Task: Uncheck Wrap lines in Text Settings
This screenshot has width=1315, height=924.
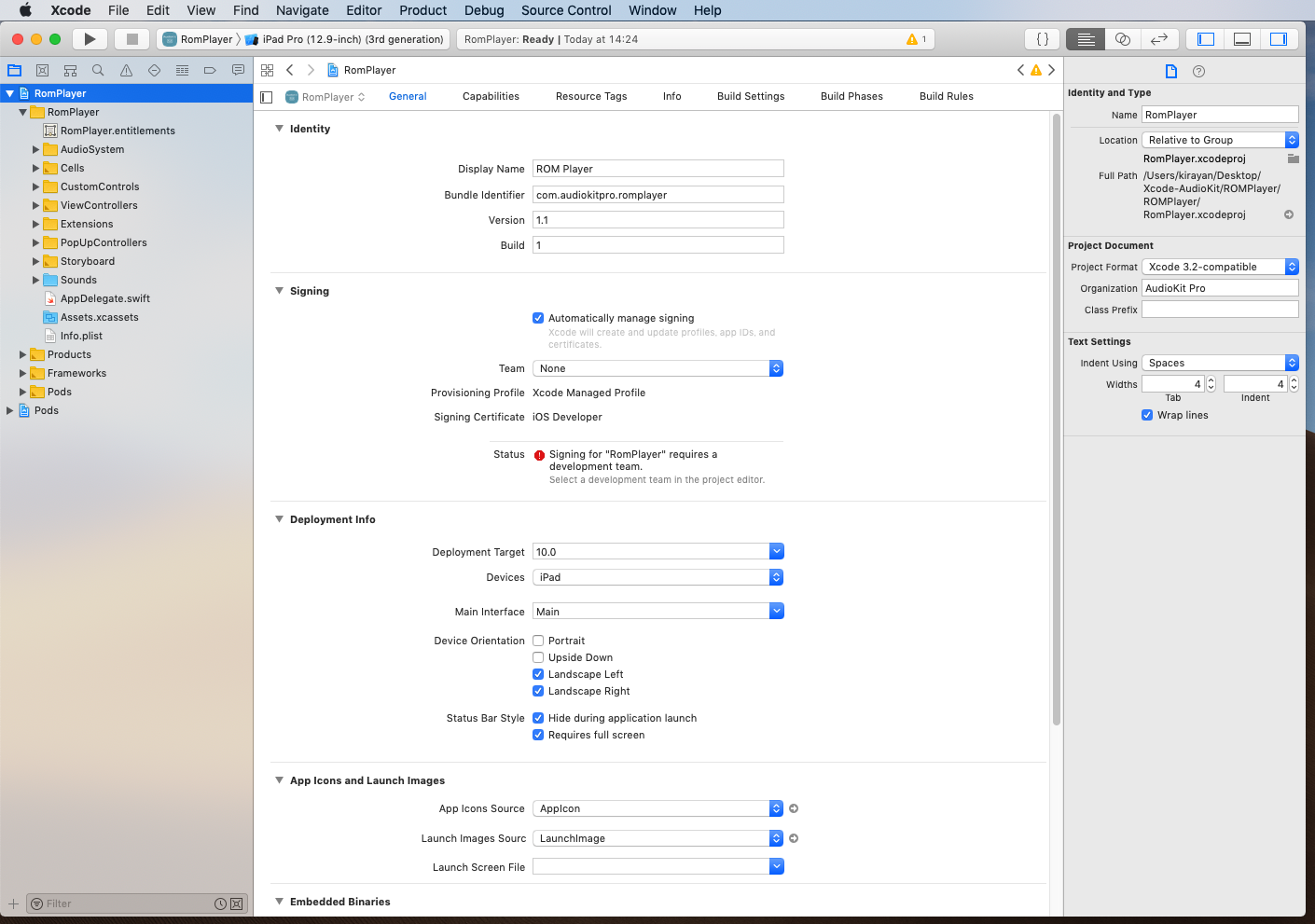Action: (1147, 415)
